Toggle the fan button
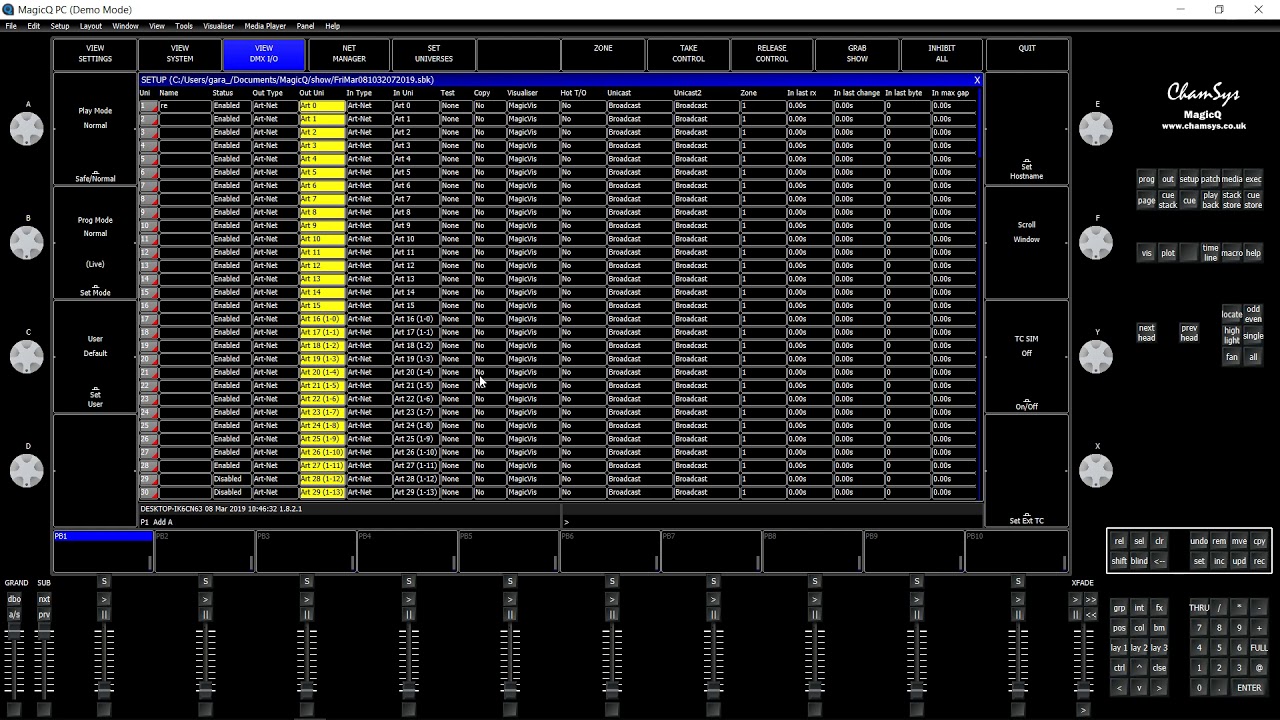 pyautogui.click(x=1232, y=357)
